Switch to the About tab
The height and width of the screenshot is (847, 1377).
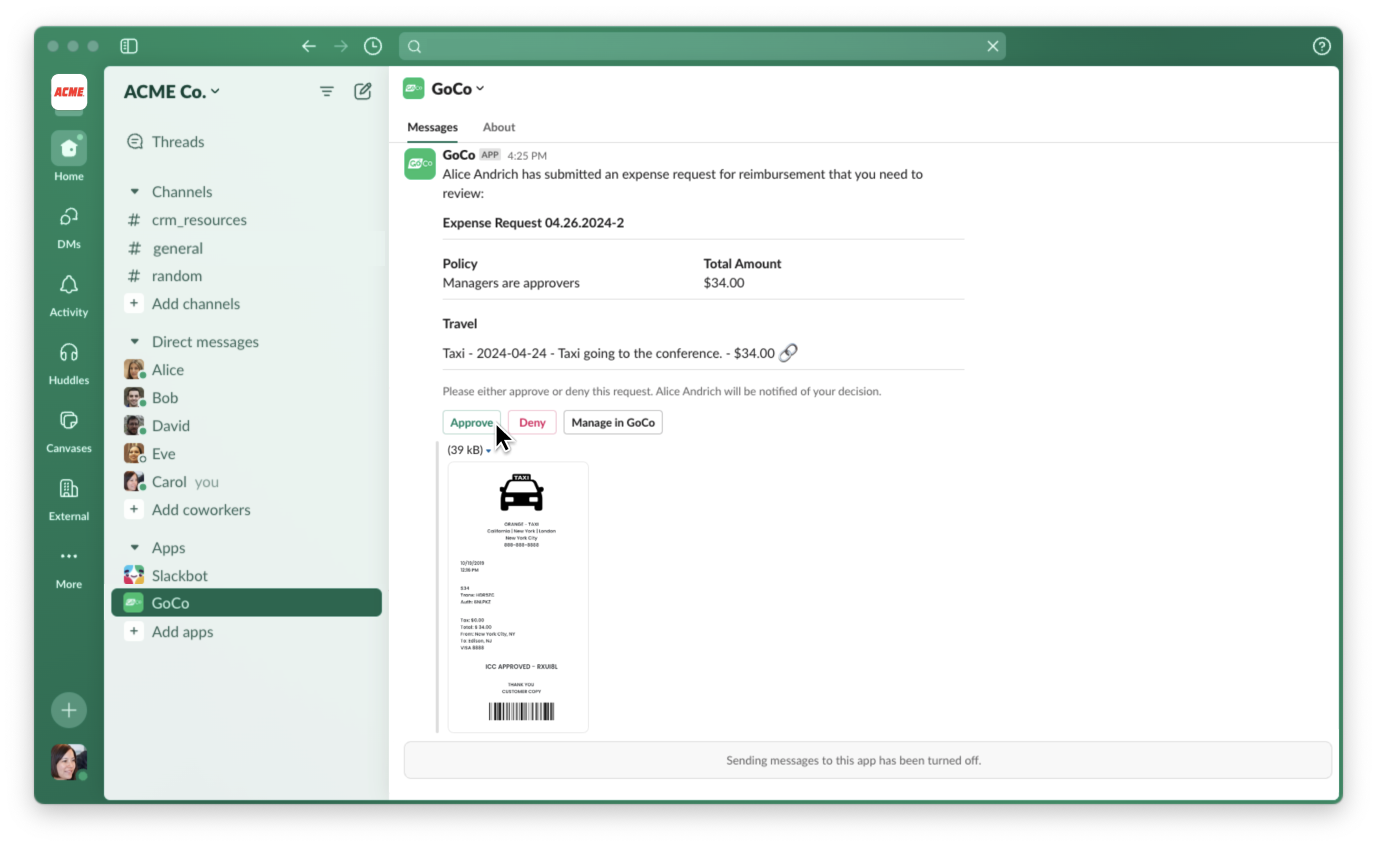498,127
